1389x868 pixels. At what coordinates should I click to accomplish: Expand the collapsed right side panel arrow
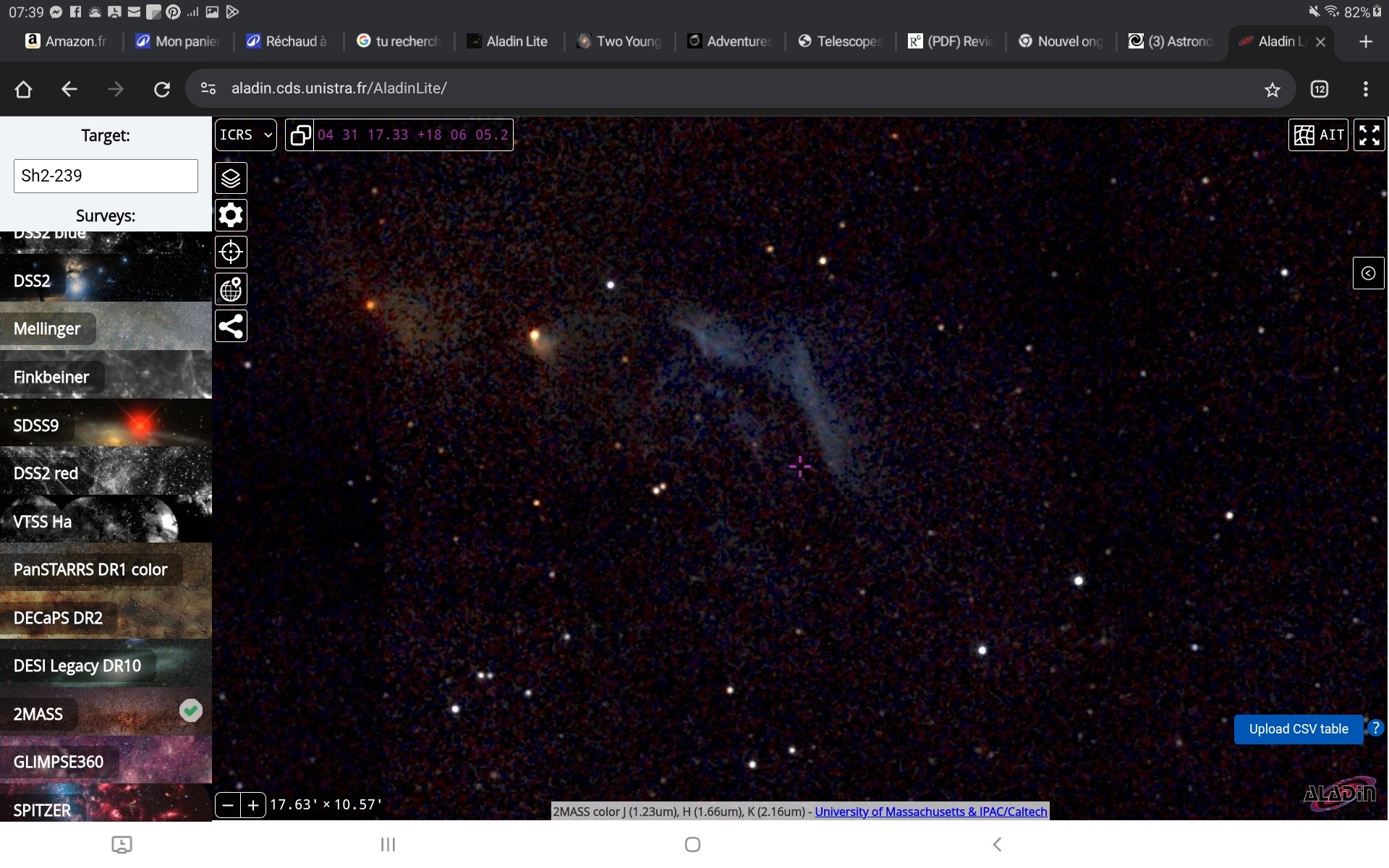[1368, 273]
